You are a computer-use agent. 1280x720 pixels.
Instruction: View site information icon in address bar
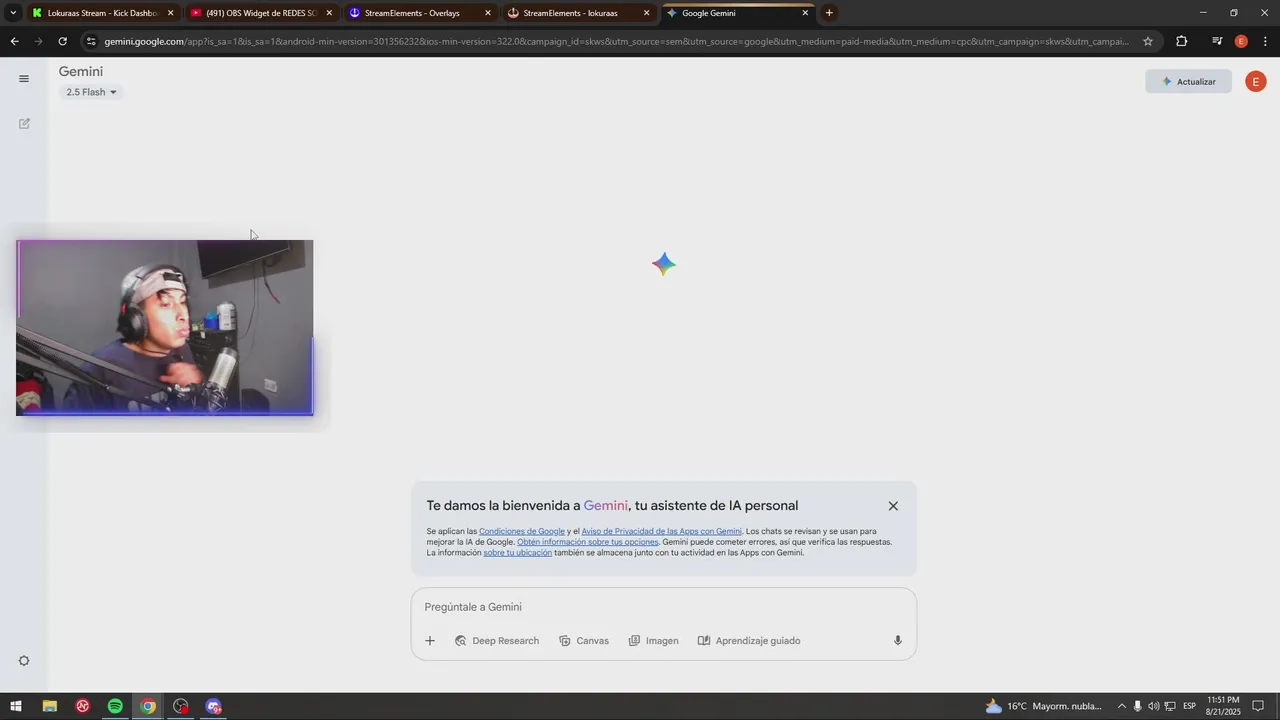(91, 41)
